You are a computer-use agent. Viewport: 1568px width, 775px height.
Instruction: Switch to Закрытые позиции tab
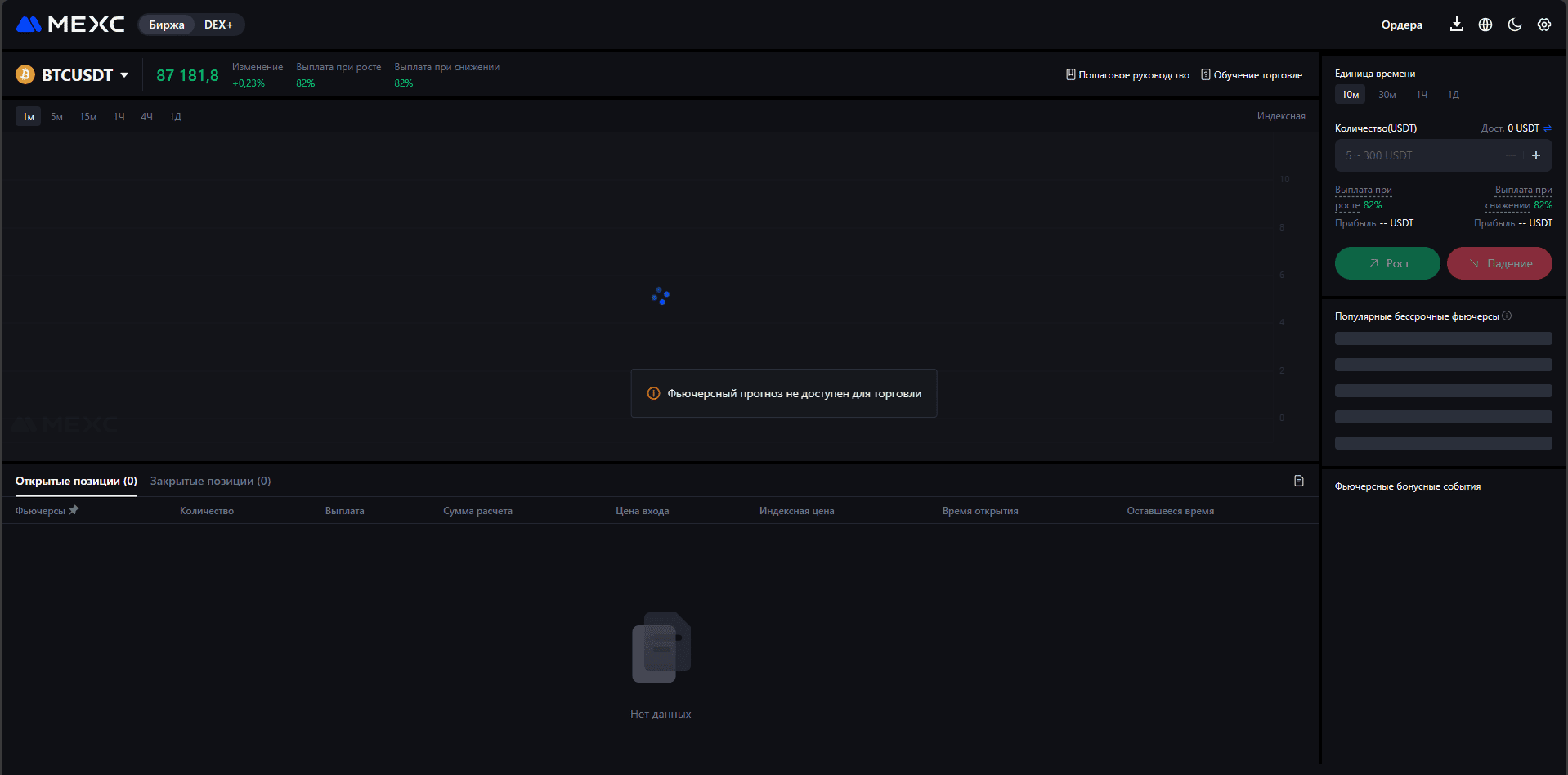pos(210,481)
